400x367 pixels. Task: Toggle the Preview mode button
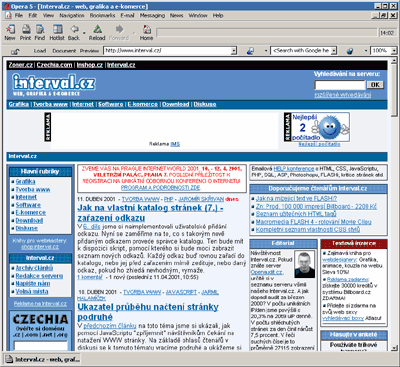coord(89,51)
